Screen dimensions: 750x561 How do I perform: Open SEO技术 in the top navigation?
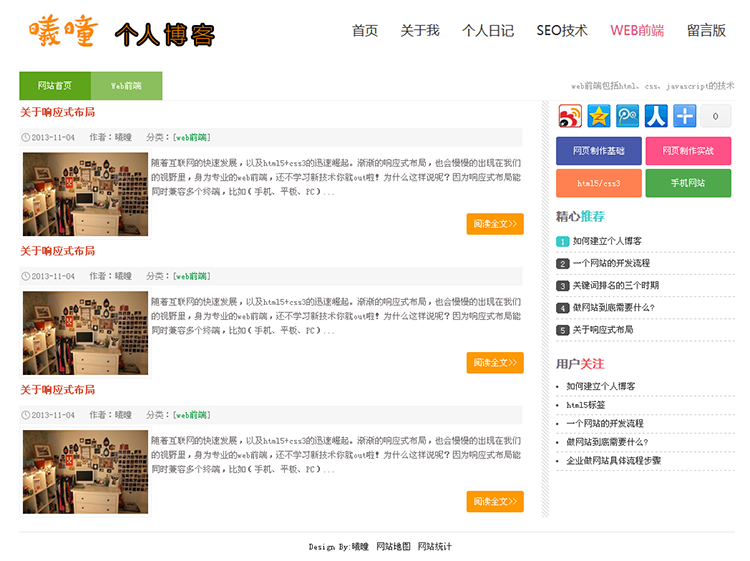point(562,31)
